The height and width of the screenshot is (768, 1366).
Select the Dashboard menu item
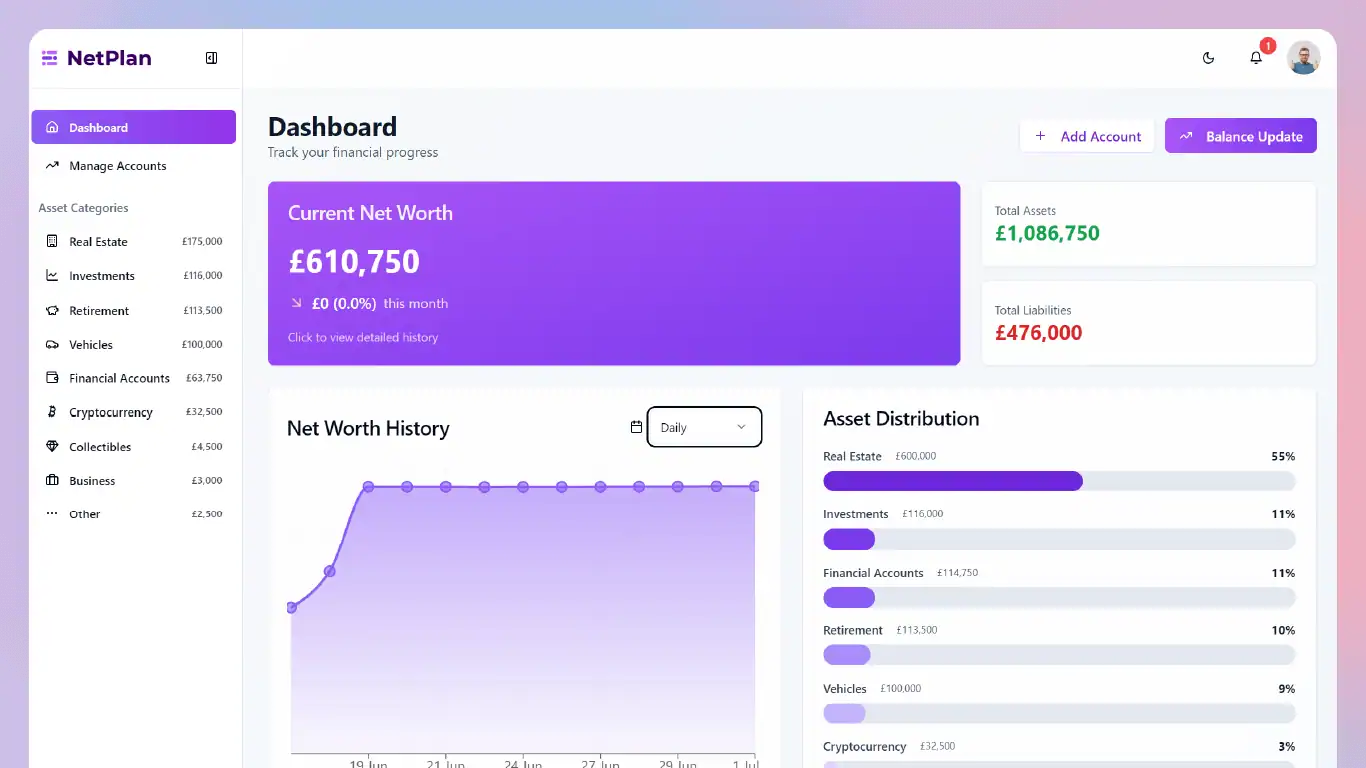98,127
